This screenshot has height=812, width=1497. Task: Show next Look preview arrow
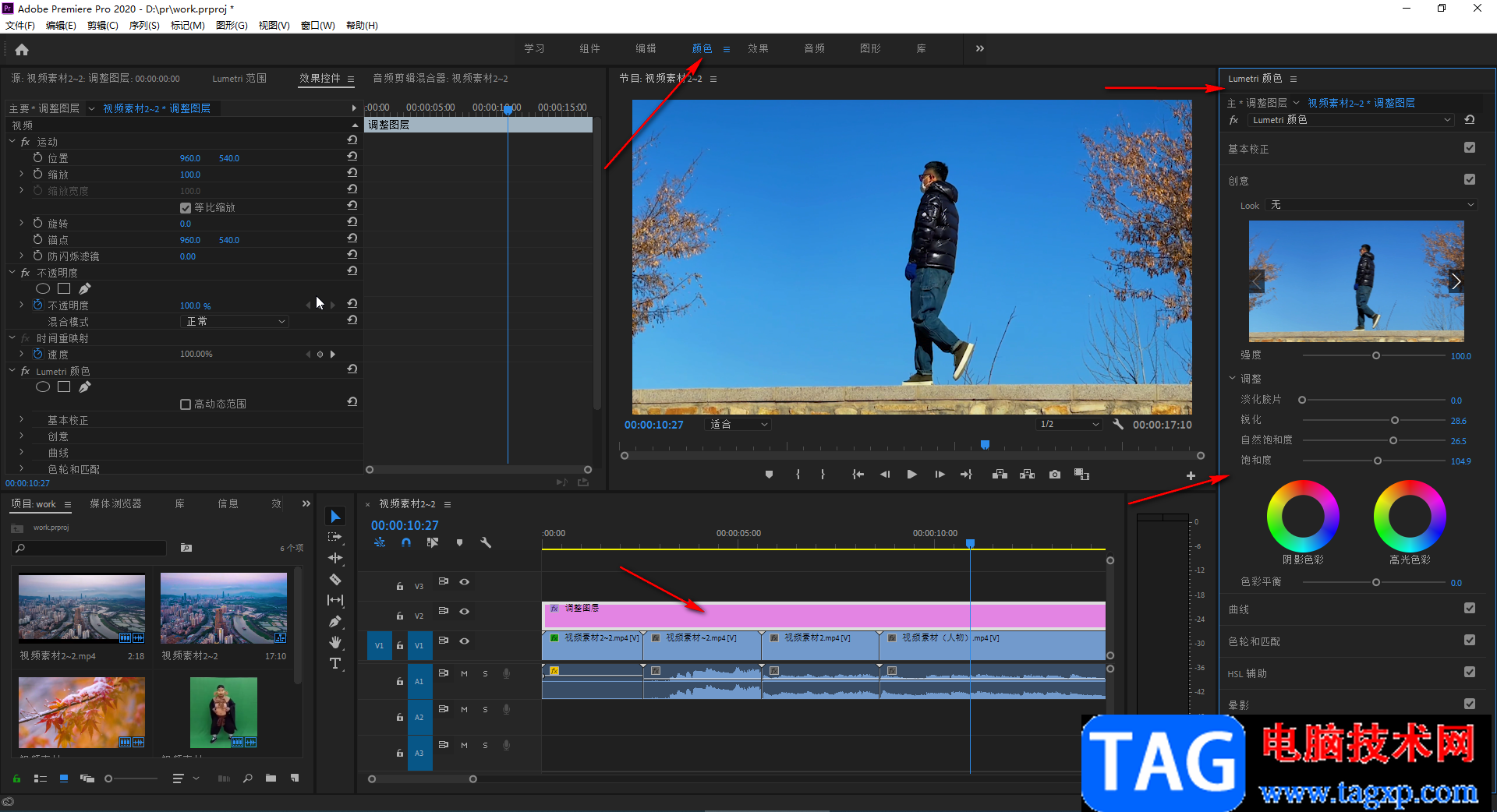click(x=1456, y=281)
